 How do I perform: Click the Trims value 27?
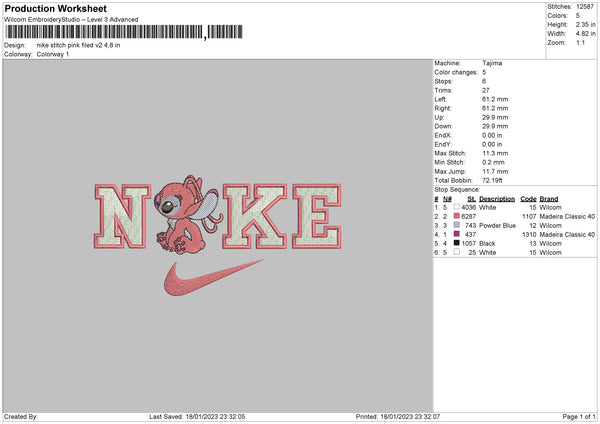pyautogui.click(x=486, y=90)
